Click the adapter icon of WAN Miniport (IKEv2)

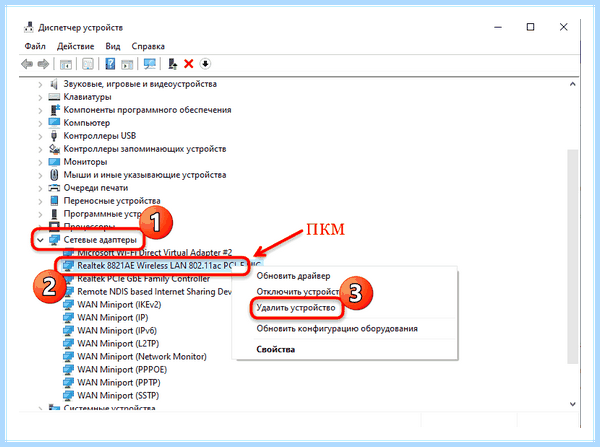click(68, 305)
